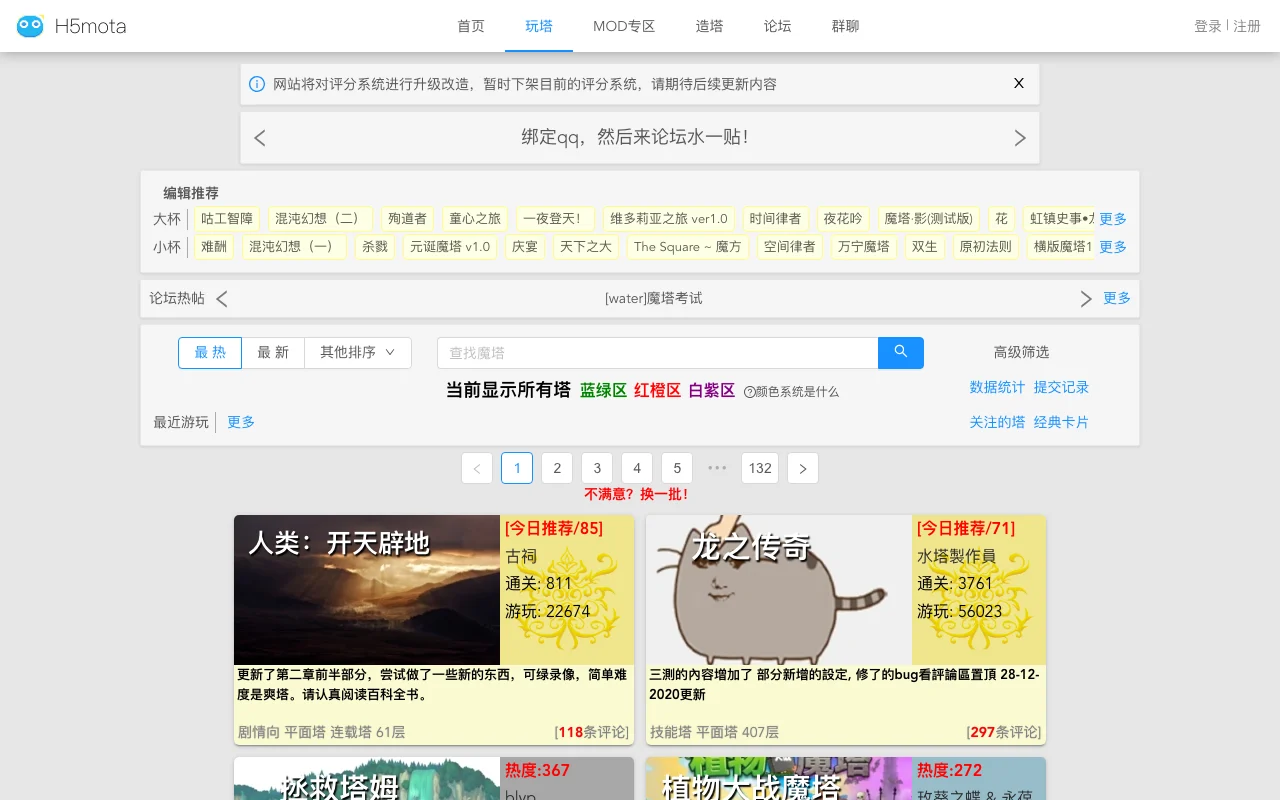Click 颜色系统是什么 help text
Screen dimensions: 1280x800
pos(797,392)
